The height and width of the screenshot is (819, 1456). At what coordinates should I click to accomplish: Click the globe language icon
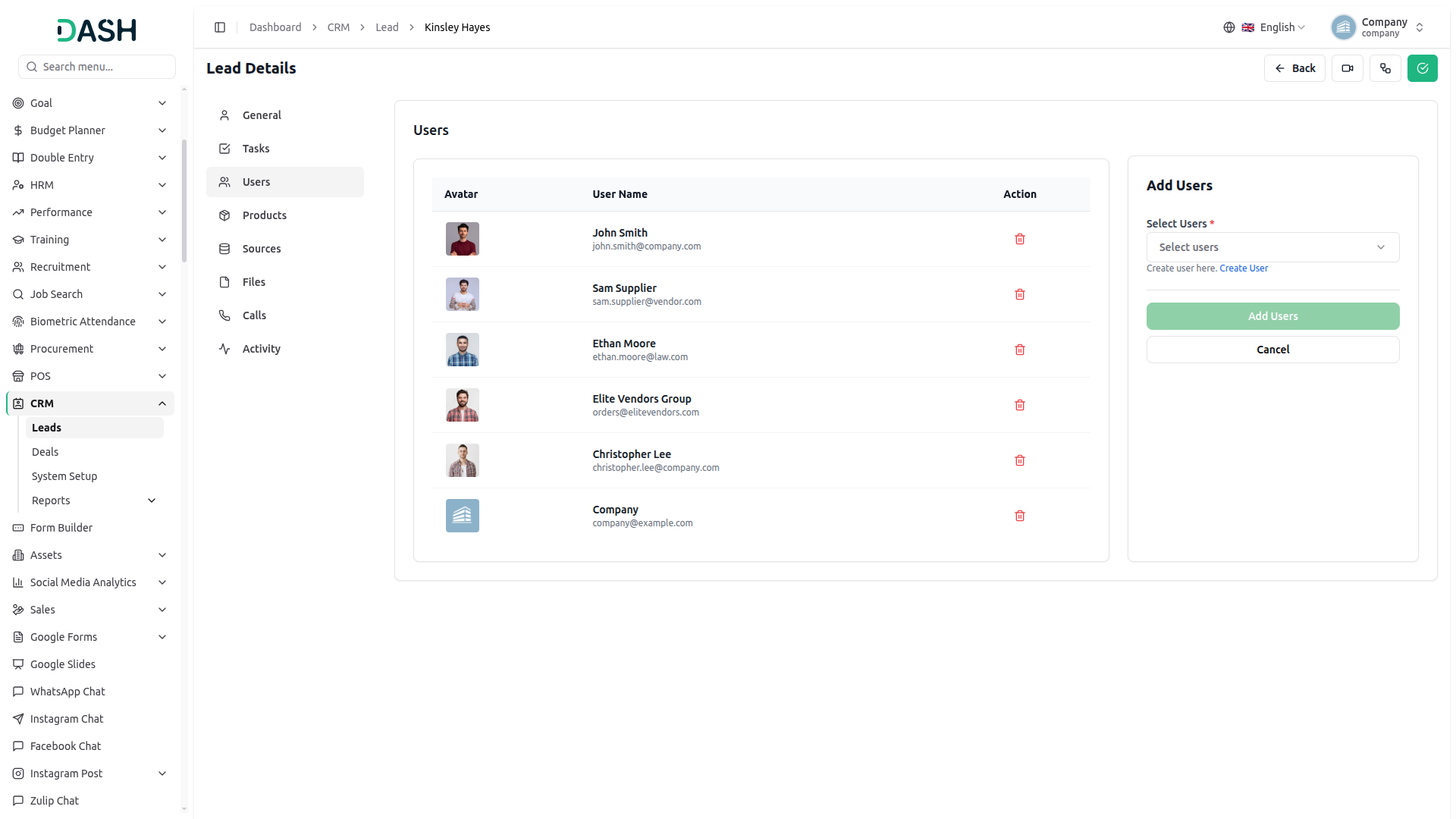(x=1229, y=27)
